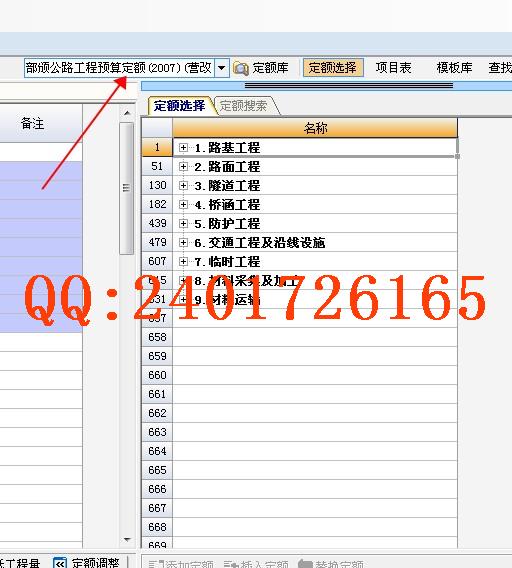Click the 定额选择 toolbar button
512x568 pixels.
coord(333,68)
